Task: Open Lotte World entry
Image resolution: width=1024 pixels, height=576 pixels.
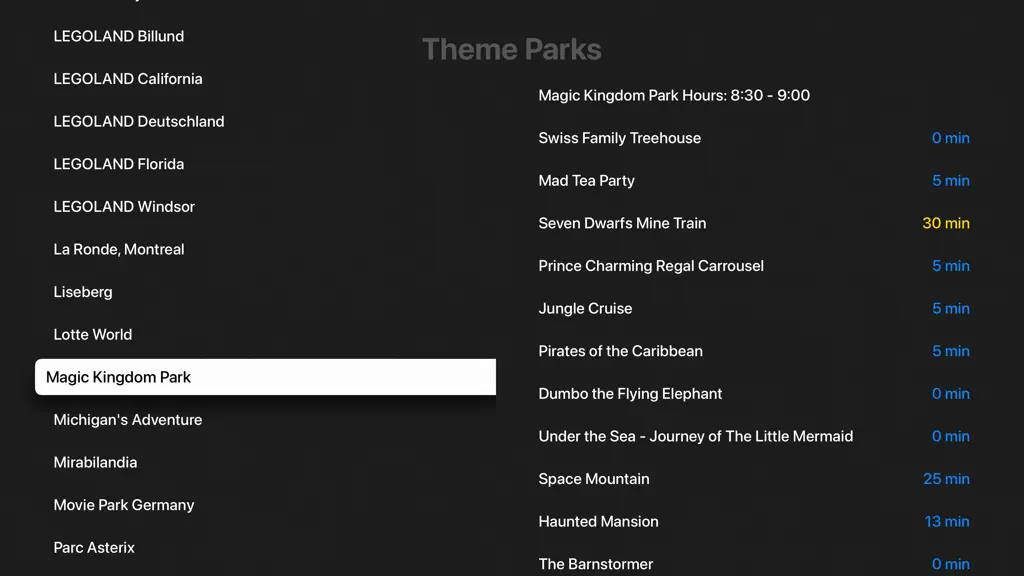Action: (x=265, y=334)
